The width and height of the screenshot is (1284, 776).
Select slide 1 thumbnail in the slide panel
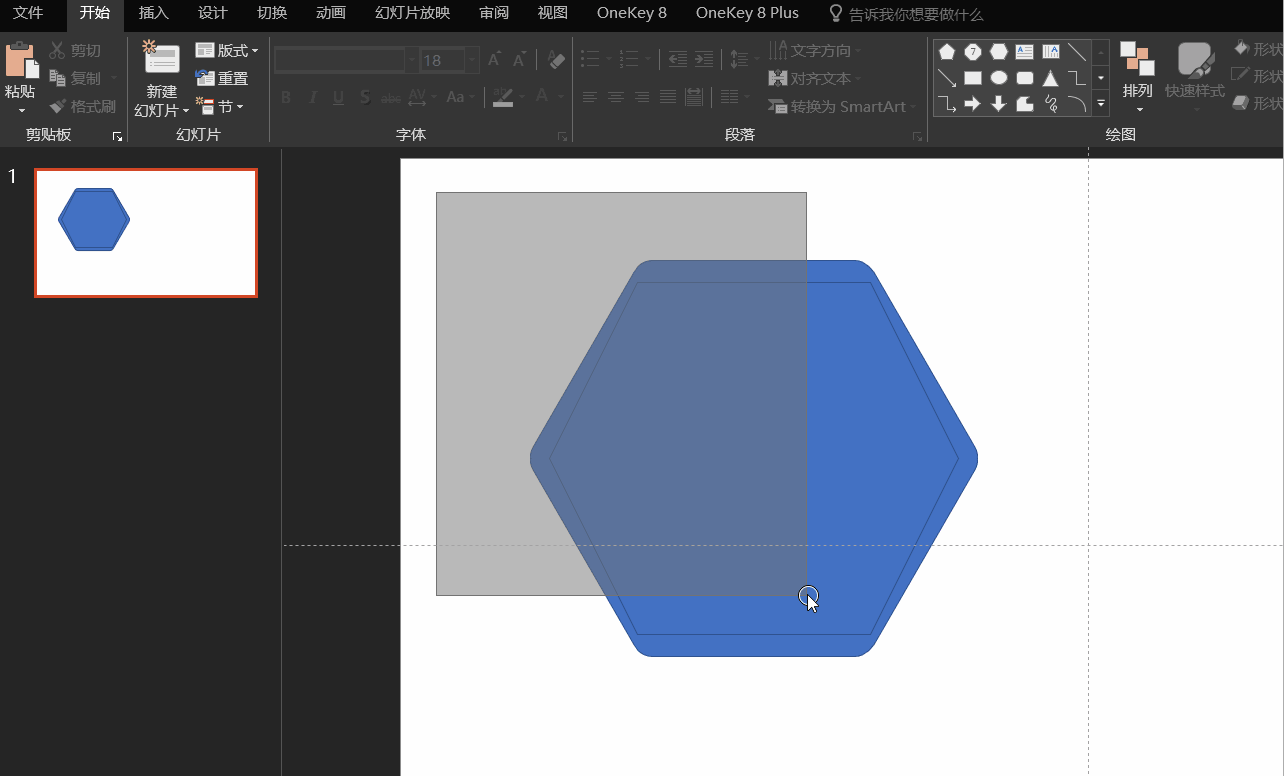pyautogui.click(x=146, y=233)
